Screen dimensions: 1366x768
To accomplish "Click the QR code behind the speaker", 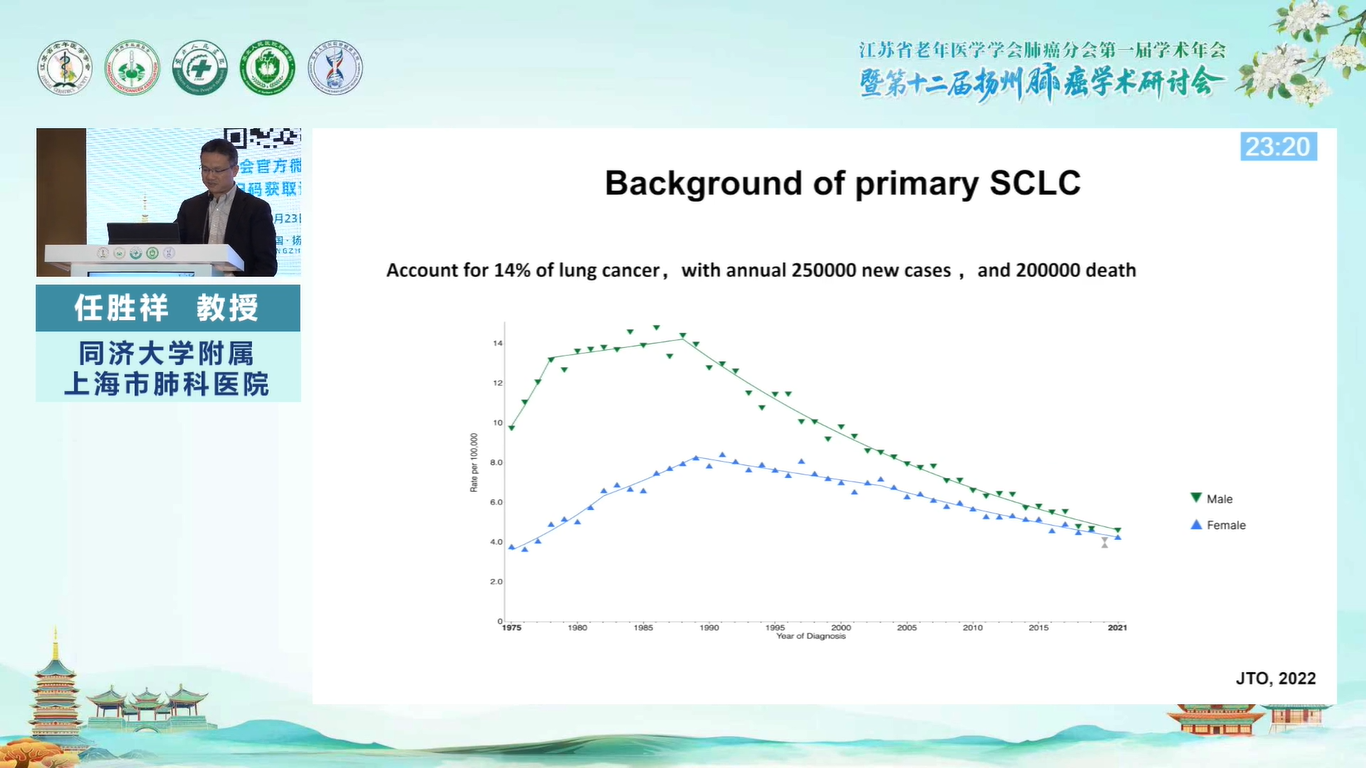I will (262, 139).
